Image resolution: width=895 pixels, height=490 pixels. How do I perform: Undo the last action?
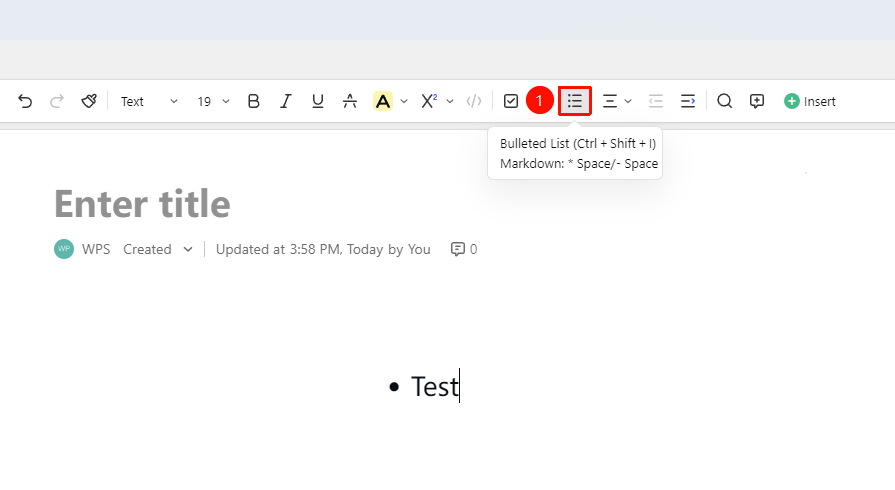pyautogui.click(x=25, y=101)
